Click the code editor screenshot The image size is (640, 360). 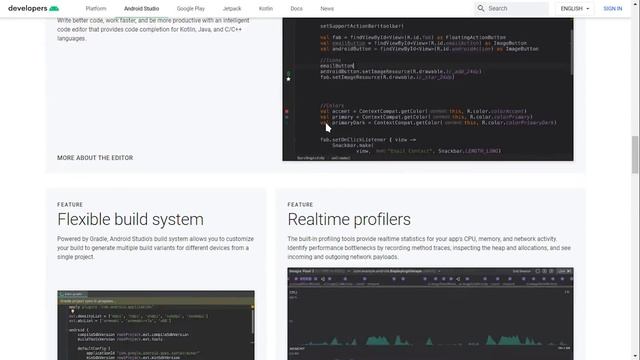428,89
